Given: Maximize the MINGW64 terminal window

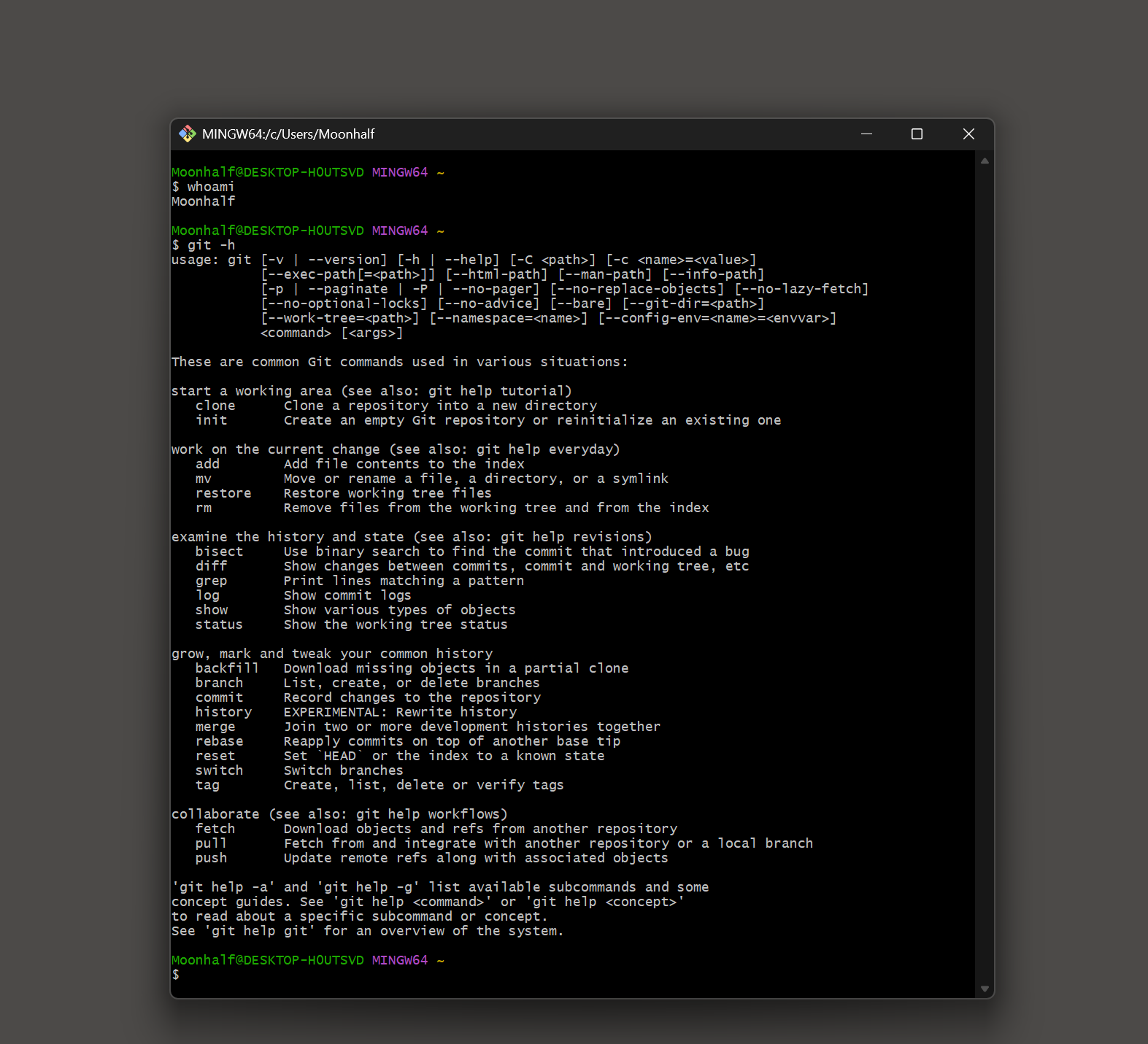Looking at the screenshot, I should pos(917,134).
